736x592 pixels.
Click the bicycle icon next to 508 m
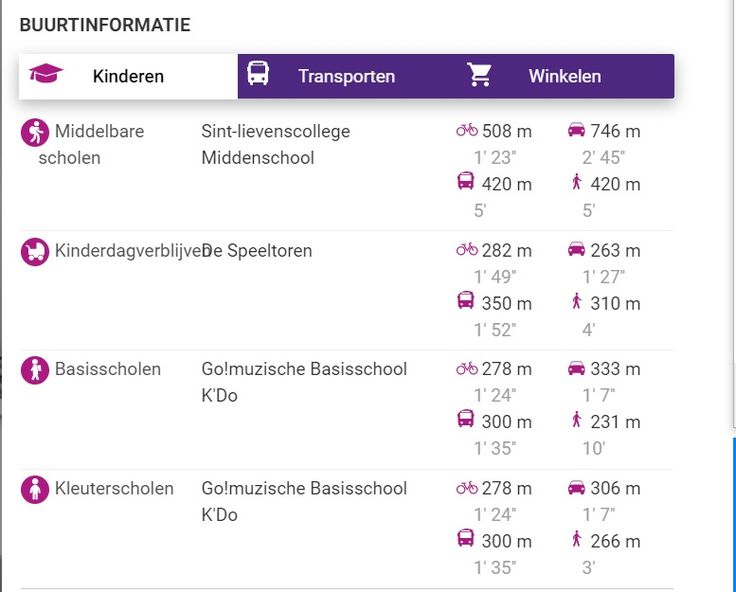[467, 130]
